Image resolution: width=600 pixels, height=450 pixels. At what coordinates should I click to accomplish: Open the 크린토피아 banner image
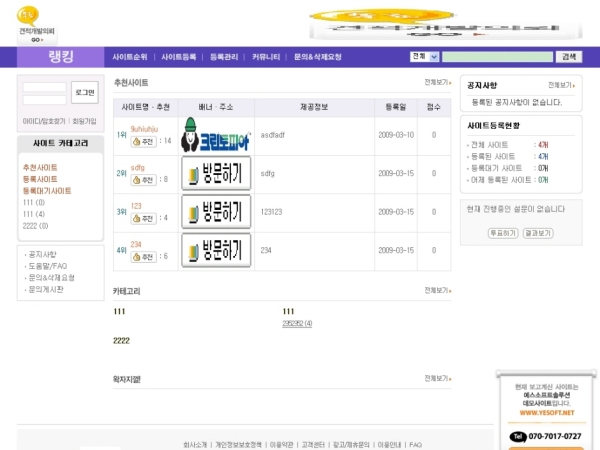pos(215,134)
